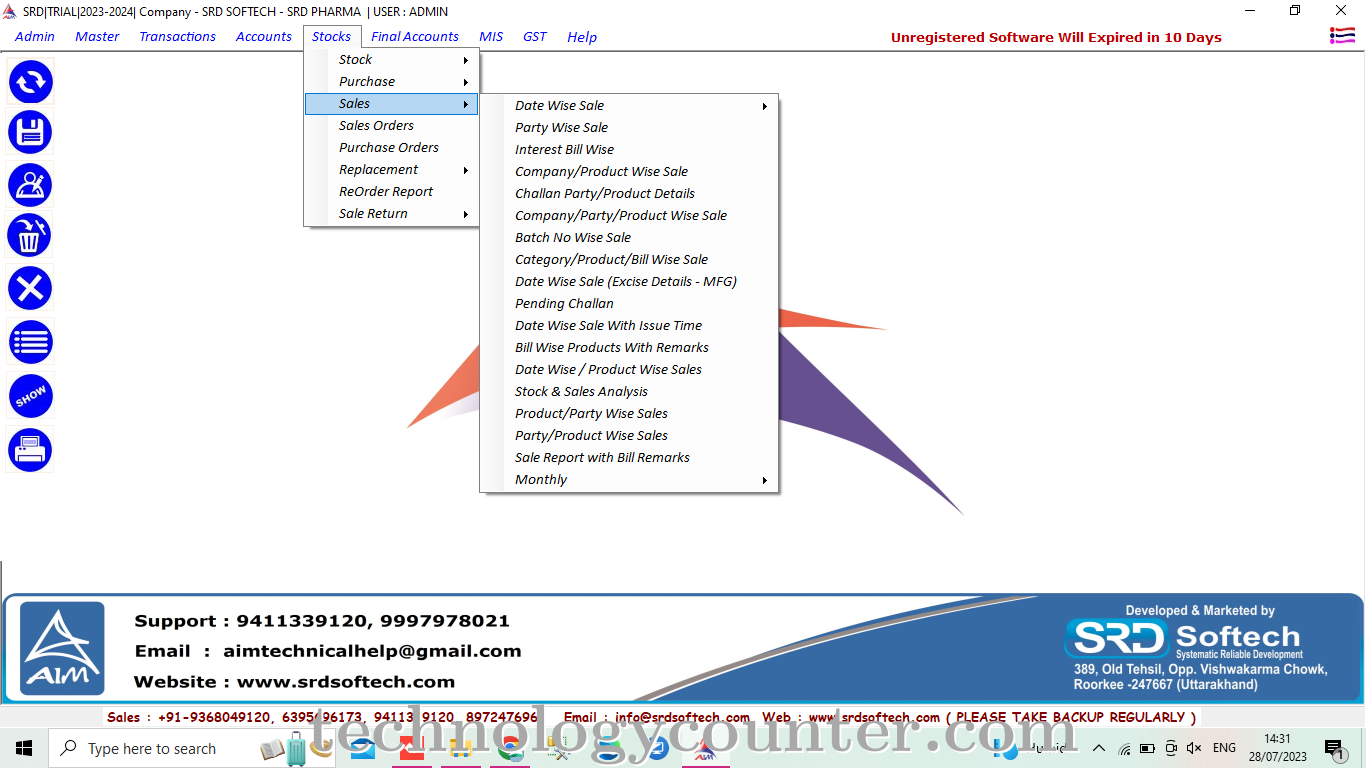
Task: Open the Admin menu
Action: pos(35,37)
